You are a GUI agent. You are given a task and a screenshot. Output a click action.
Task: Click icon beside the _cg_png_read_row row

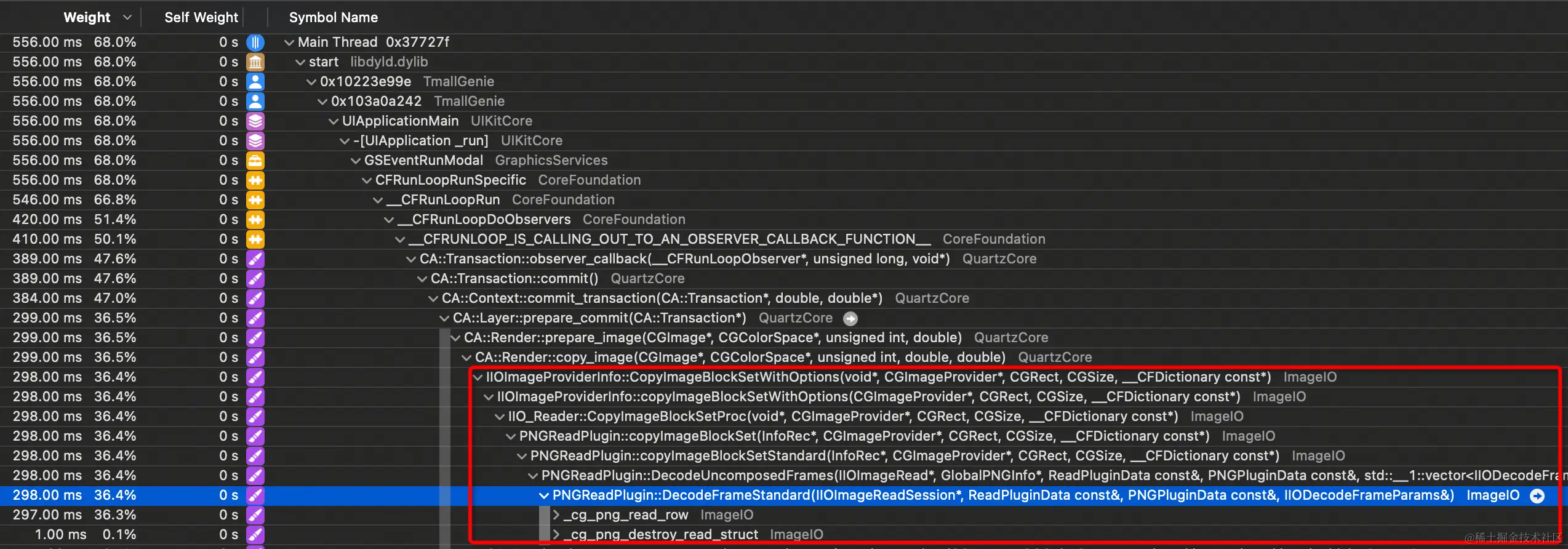[x=255, y=515]
